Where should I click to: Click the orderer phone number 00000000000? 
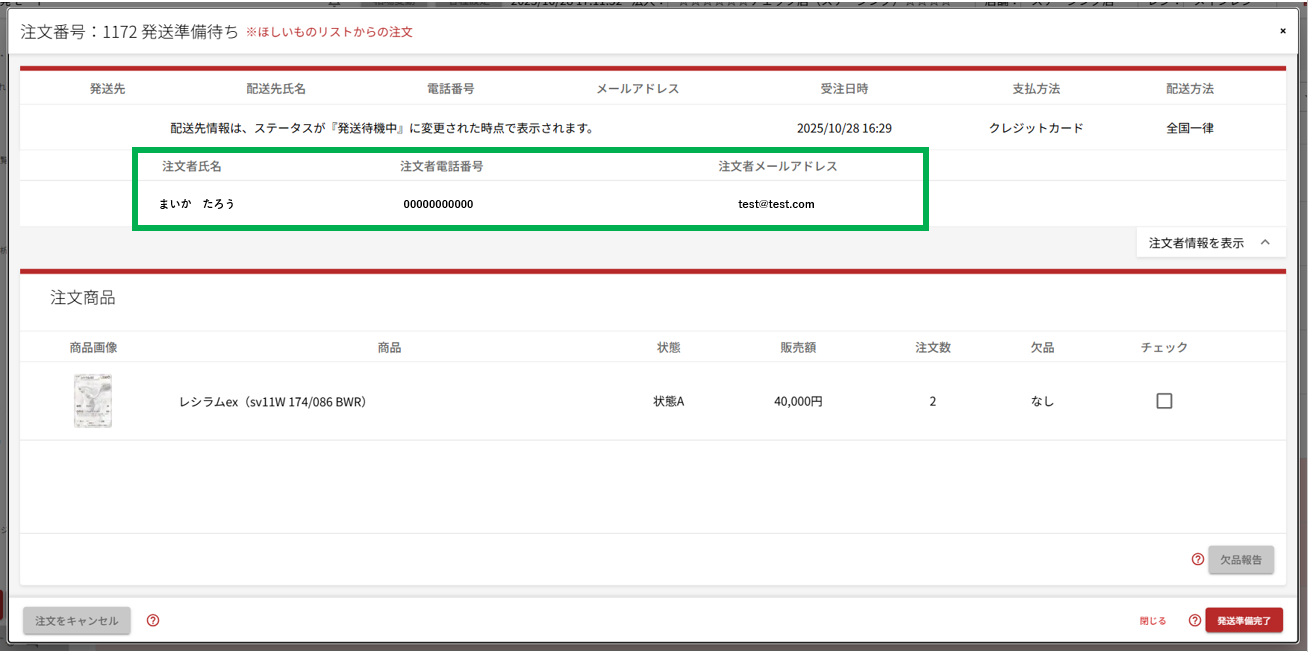click(438, 204)
